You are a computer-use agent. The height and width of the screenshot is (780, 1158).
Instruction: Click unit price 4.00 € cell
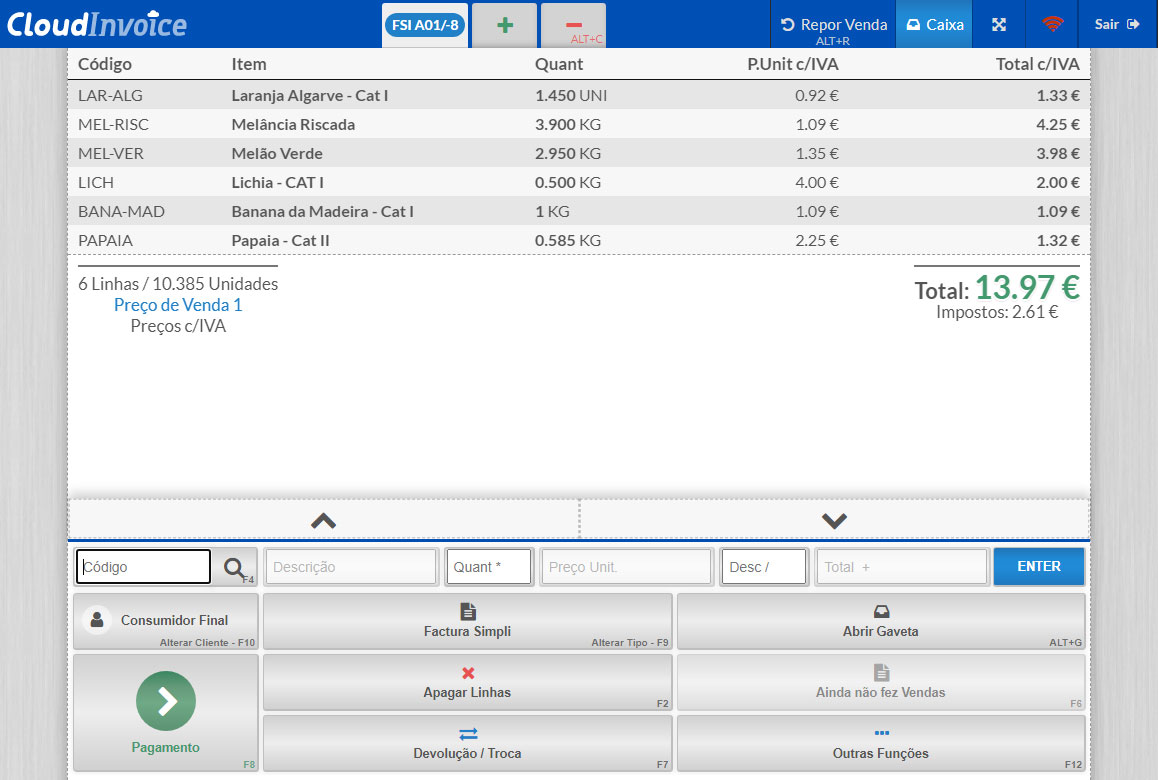pyautogui.click(x=817, y=182)
